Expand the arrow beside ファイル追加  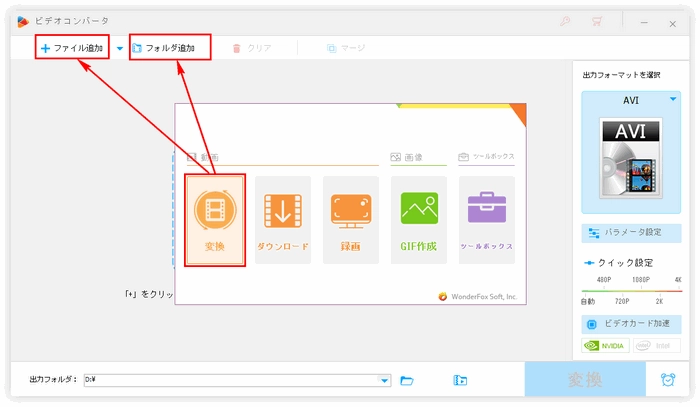click(120, 47)
